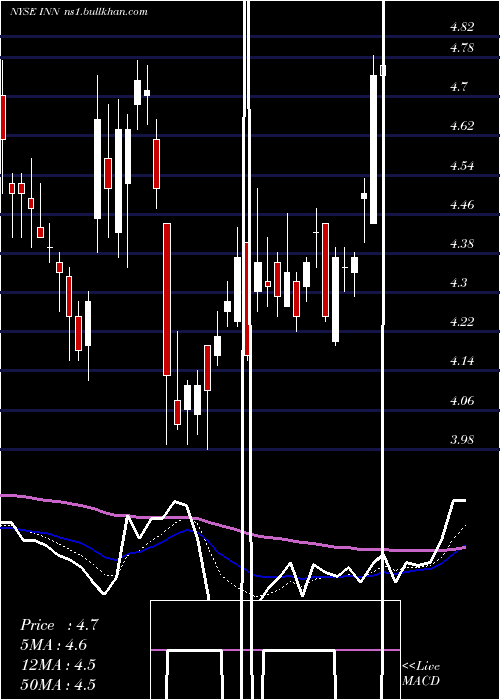500x700 pixels.
Task: Click the 4.46 price axis label
Action: click(x=462, y=205)
